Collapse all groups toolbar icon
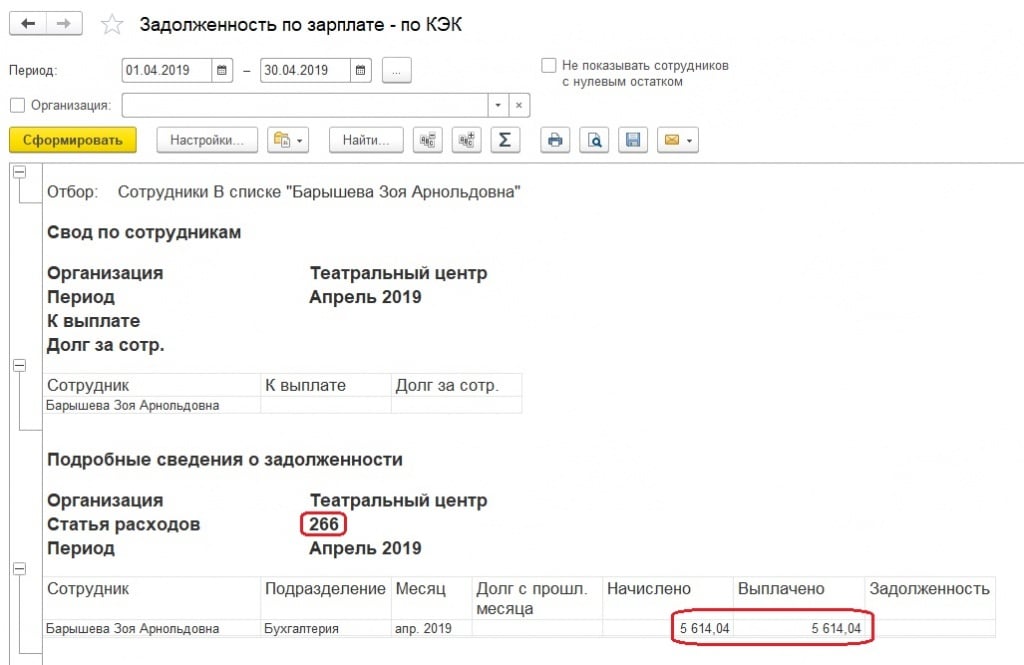The image size is (1024, 665). pyautogui.click(x=428, y=140)
